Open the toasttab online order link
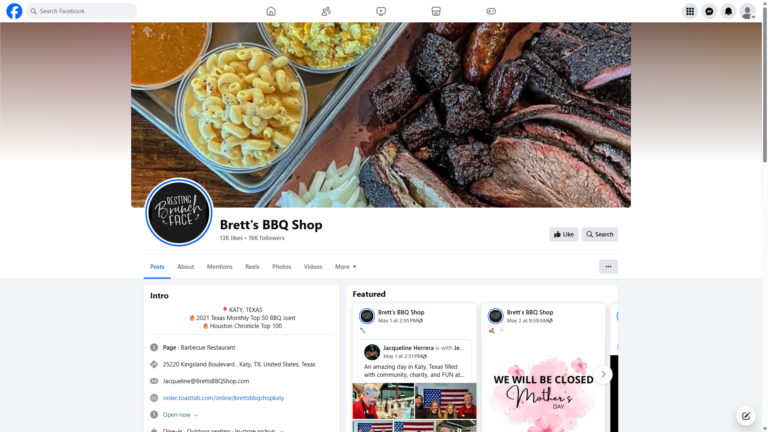Image resolution: width=768 pixels, height=432 pixels. click(x=223, y=398)
